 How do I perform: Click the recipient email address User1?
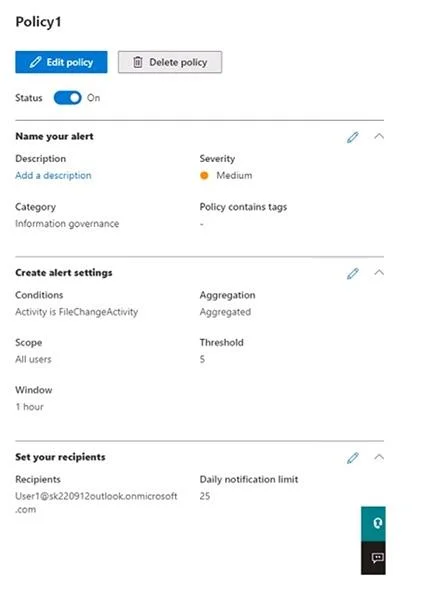[96, 502]
